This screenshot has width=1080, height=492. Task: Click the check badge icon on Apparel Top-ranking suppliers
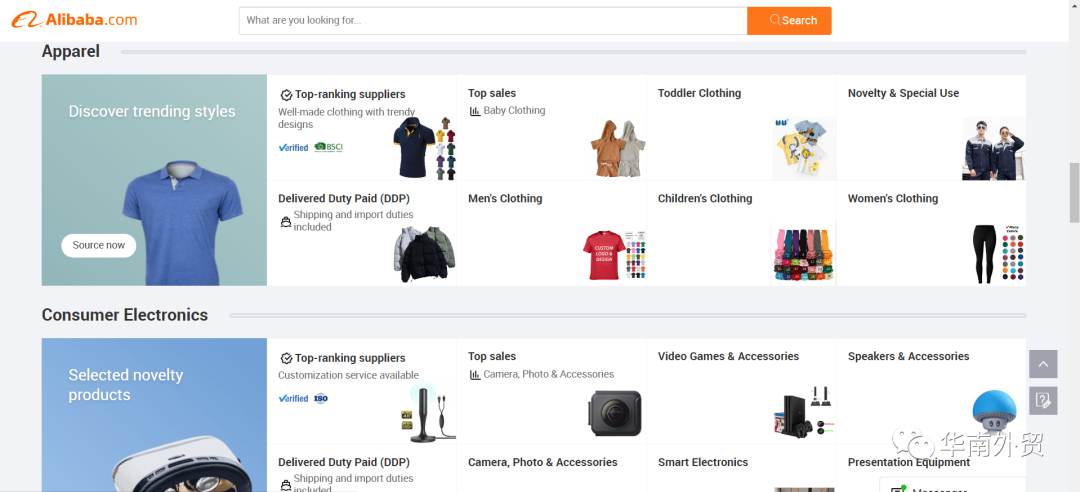287,95
